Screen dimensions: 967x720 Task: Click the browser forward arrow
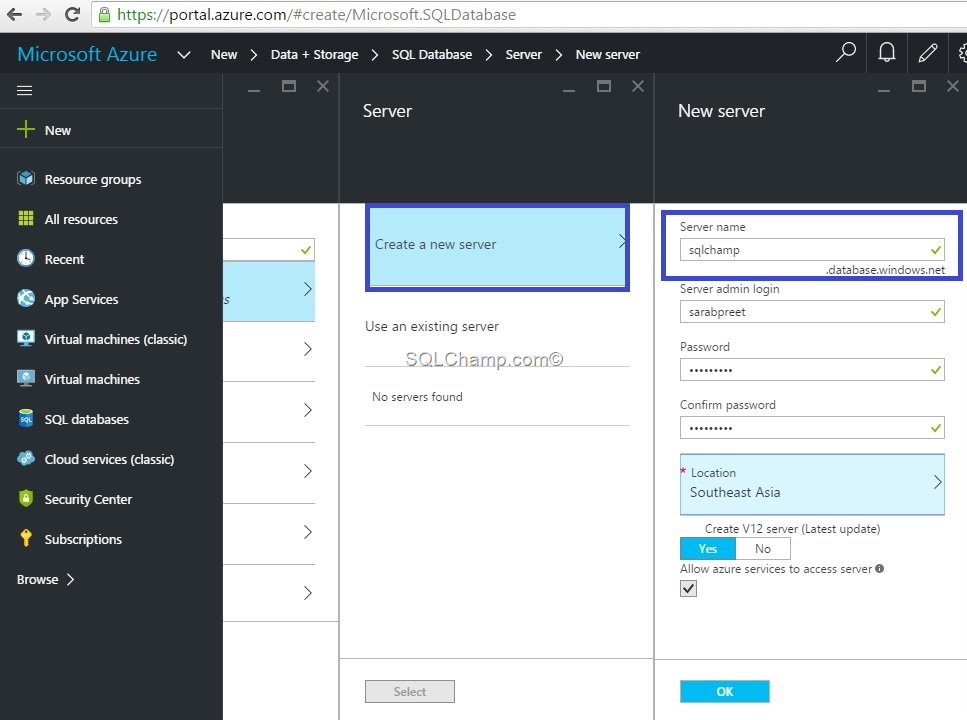43,14
